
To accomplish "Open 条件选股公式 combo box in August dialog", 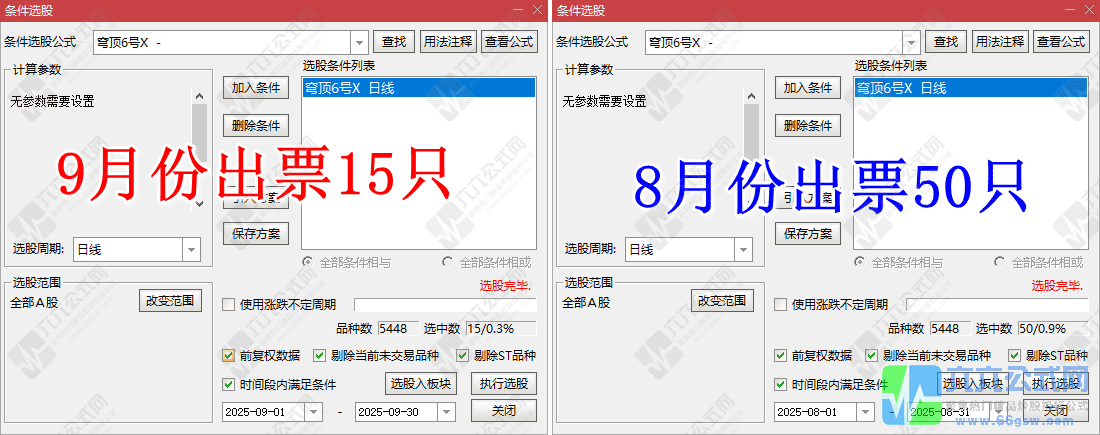I will [911, 42].
